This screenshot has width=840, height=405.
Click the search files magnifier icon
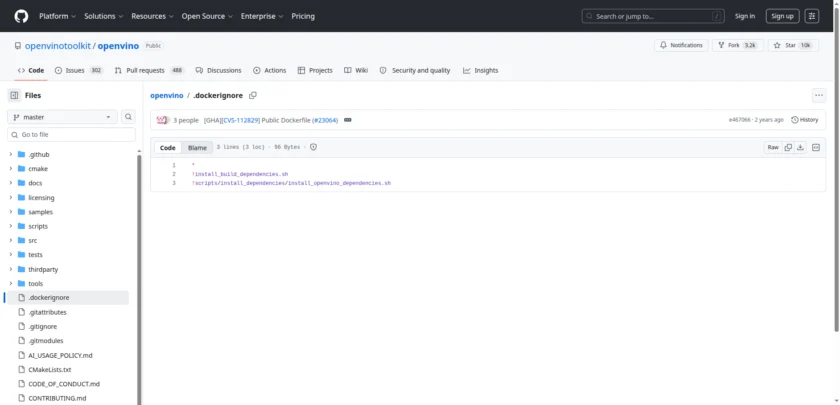pos(129,117)
